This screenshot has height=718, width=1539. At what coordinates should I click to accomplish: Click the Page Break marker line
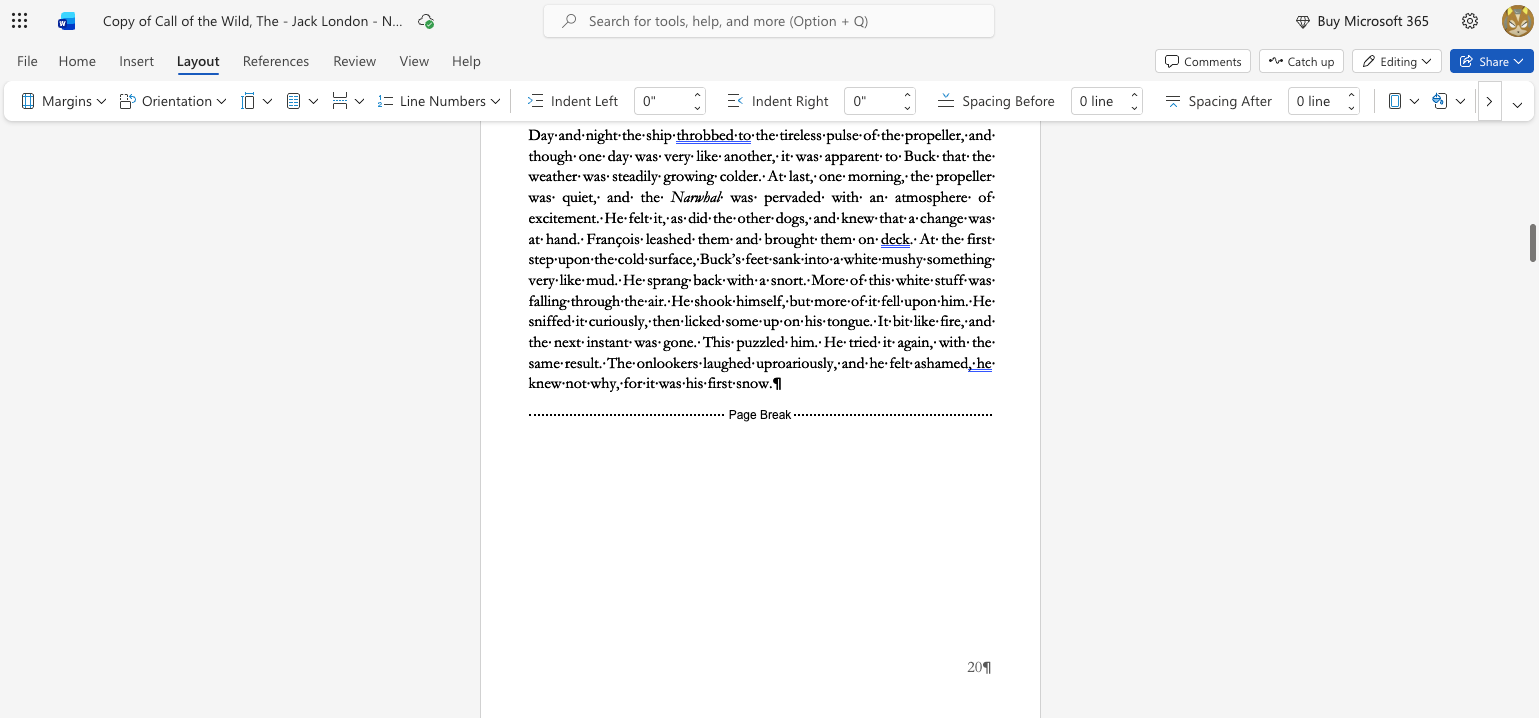tap(761, 414)
